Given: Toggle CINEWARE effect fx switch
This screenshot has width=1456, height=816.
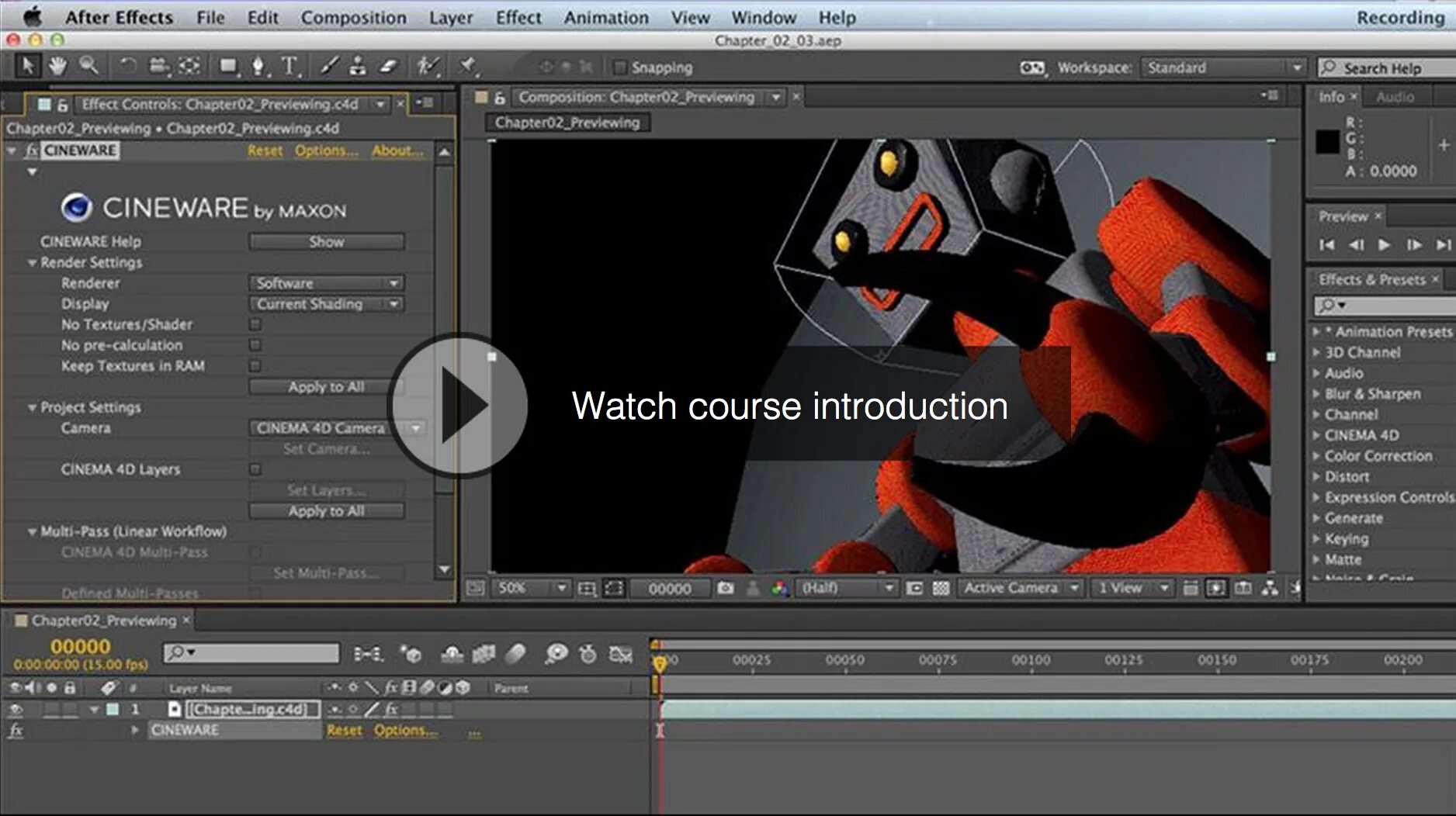Looking at the screenshot, I should pyautogui.click(x=16, y=730).
